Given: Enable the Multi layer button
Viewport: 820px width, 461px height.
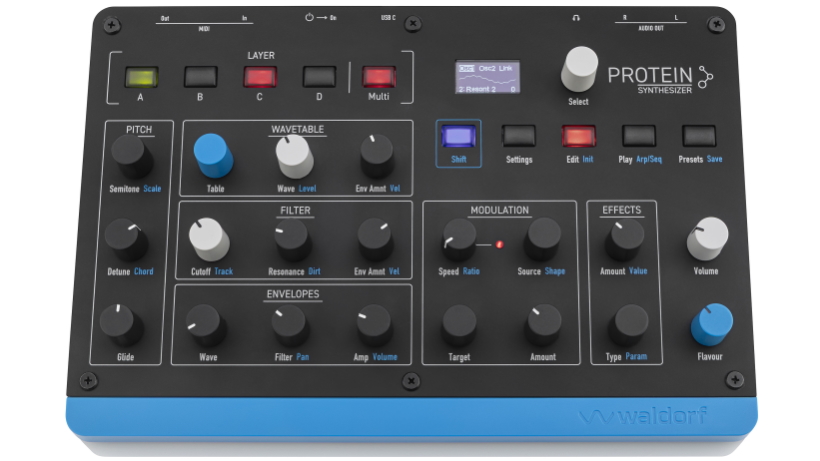Looking at the screenshot, I should pyautogui.click(x=379, y=77).
